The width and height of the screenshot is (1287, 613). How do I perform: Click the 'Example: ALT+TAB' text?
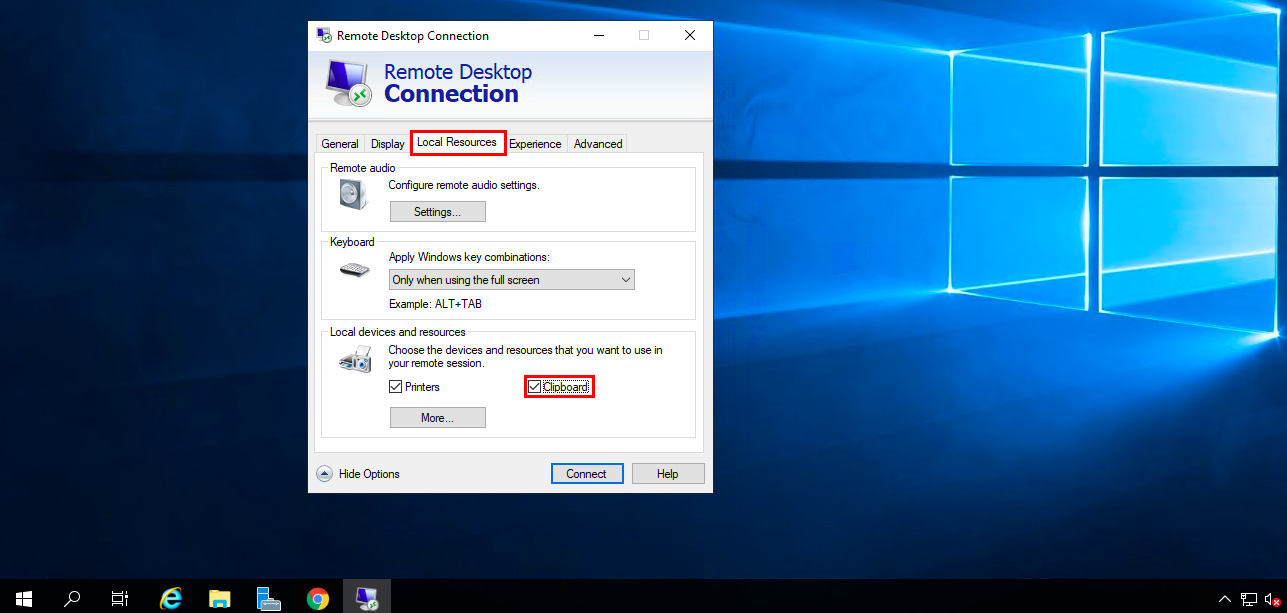(x=435, y=304)
